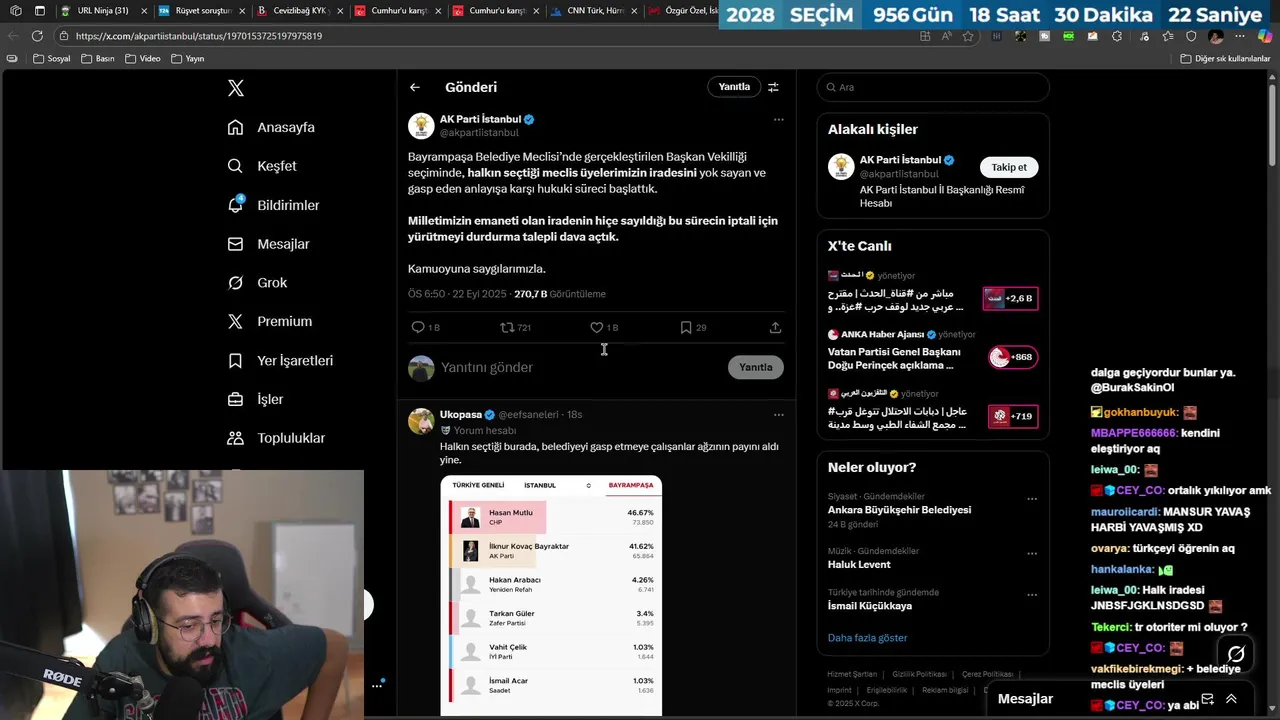Viewport: 1280px width, 720px height.
Task: Open Grok in the sidebar
Action: (x=257, y=283)
